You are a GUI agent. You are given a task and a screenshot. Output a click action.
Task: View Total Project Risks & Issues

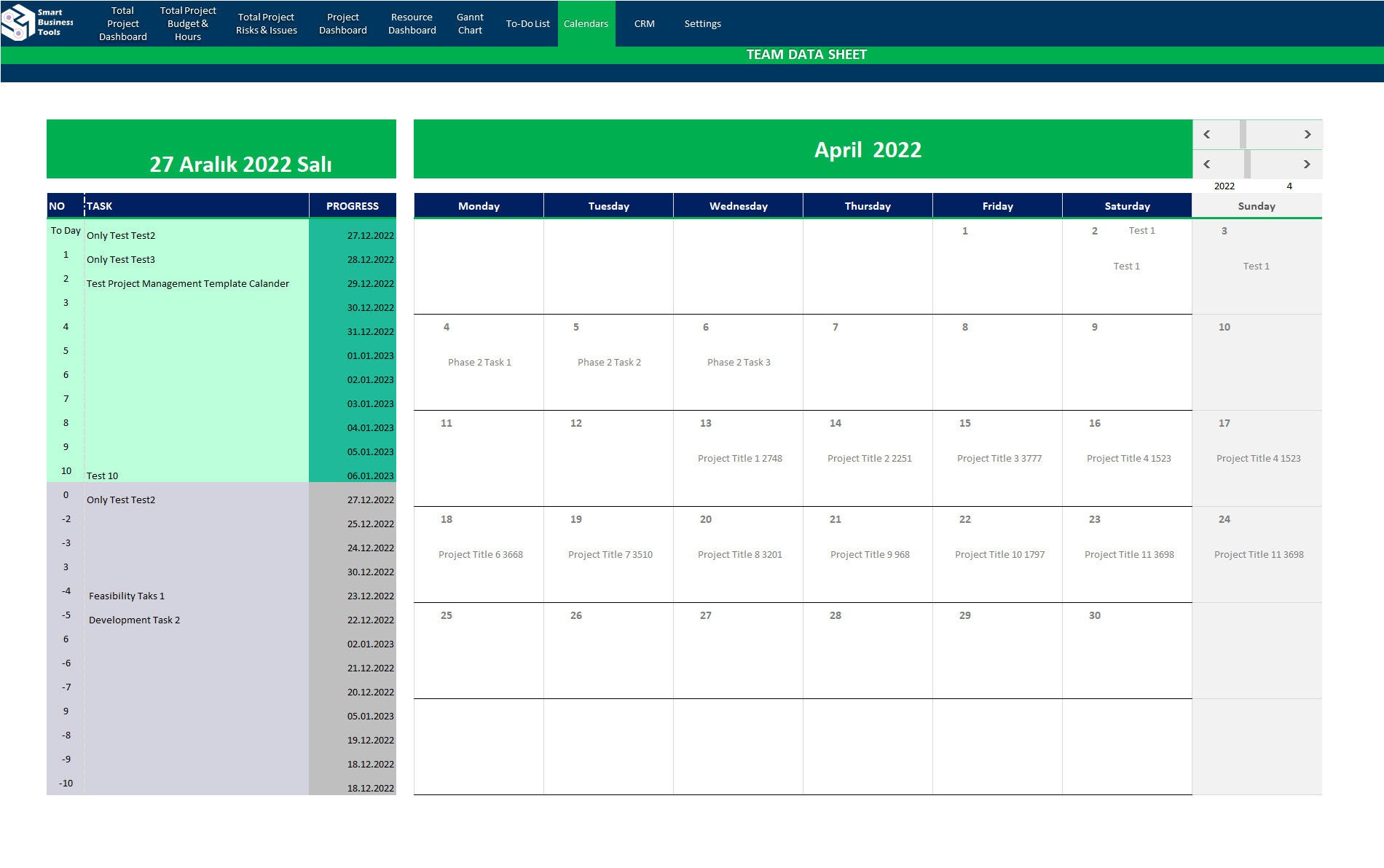(265, 23)
